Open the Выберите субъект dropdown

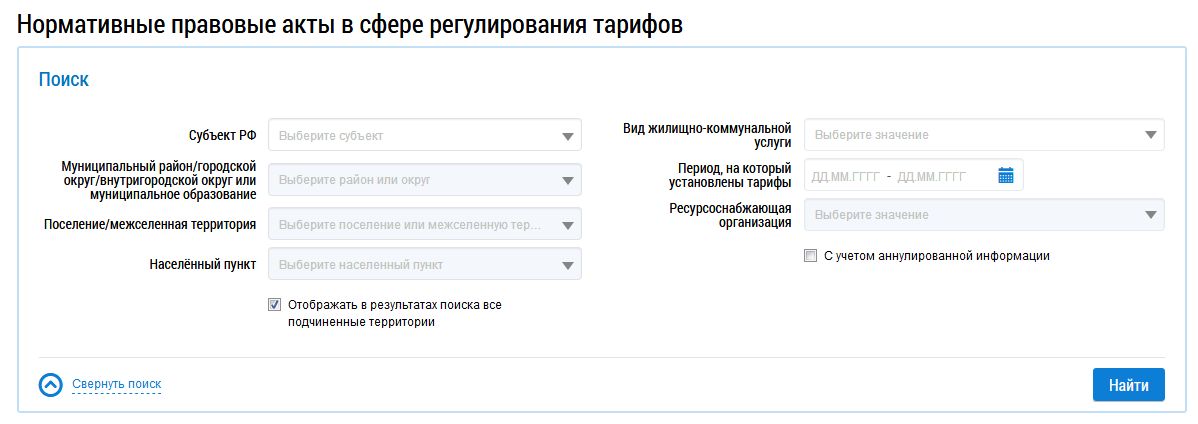(x=425, y=135)
